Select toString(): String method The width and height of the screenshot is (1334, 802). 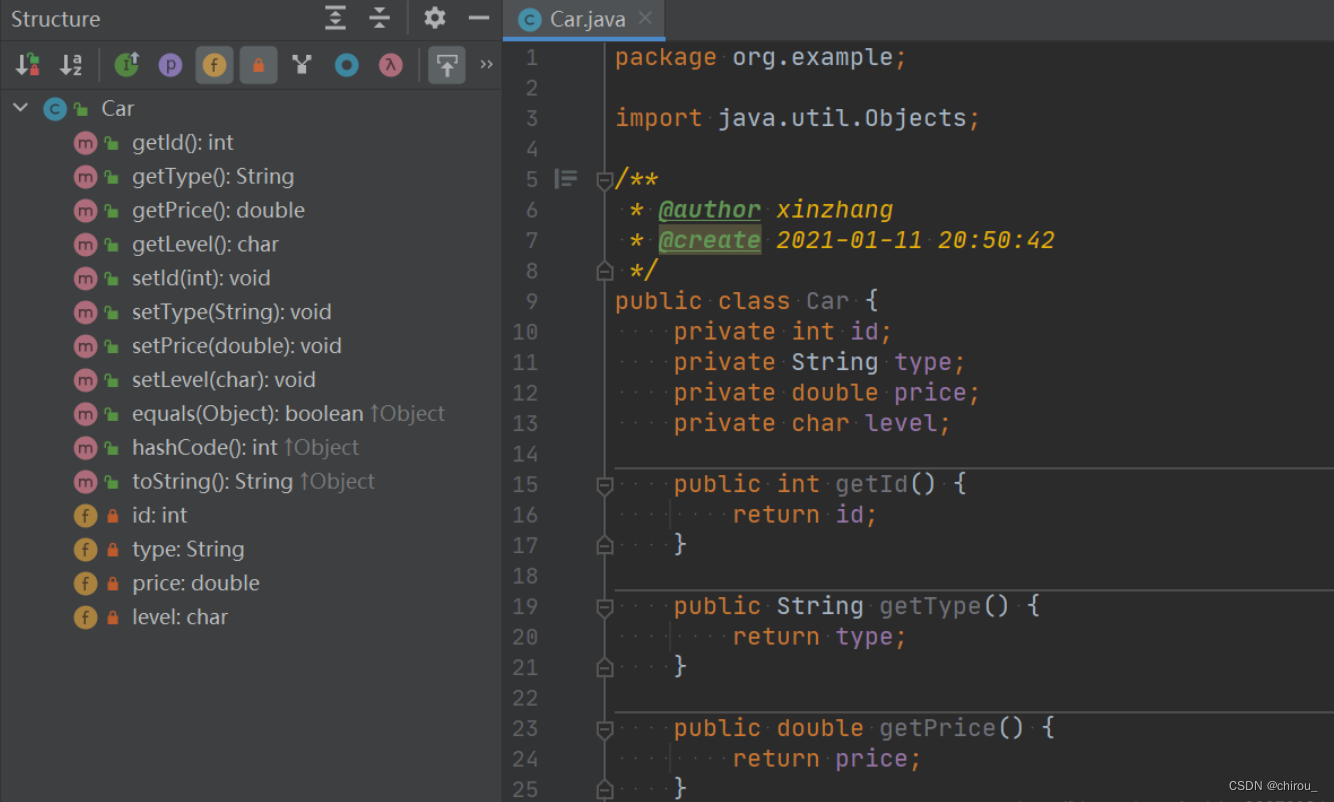[253, 482]
